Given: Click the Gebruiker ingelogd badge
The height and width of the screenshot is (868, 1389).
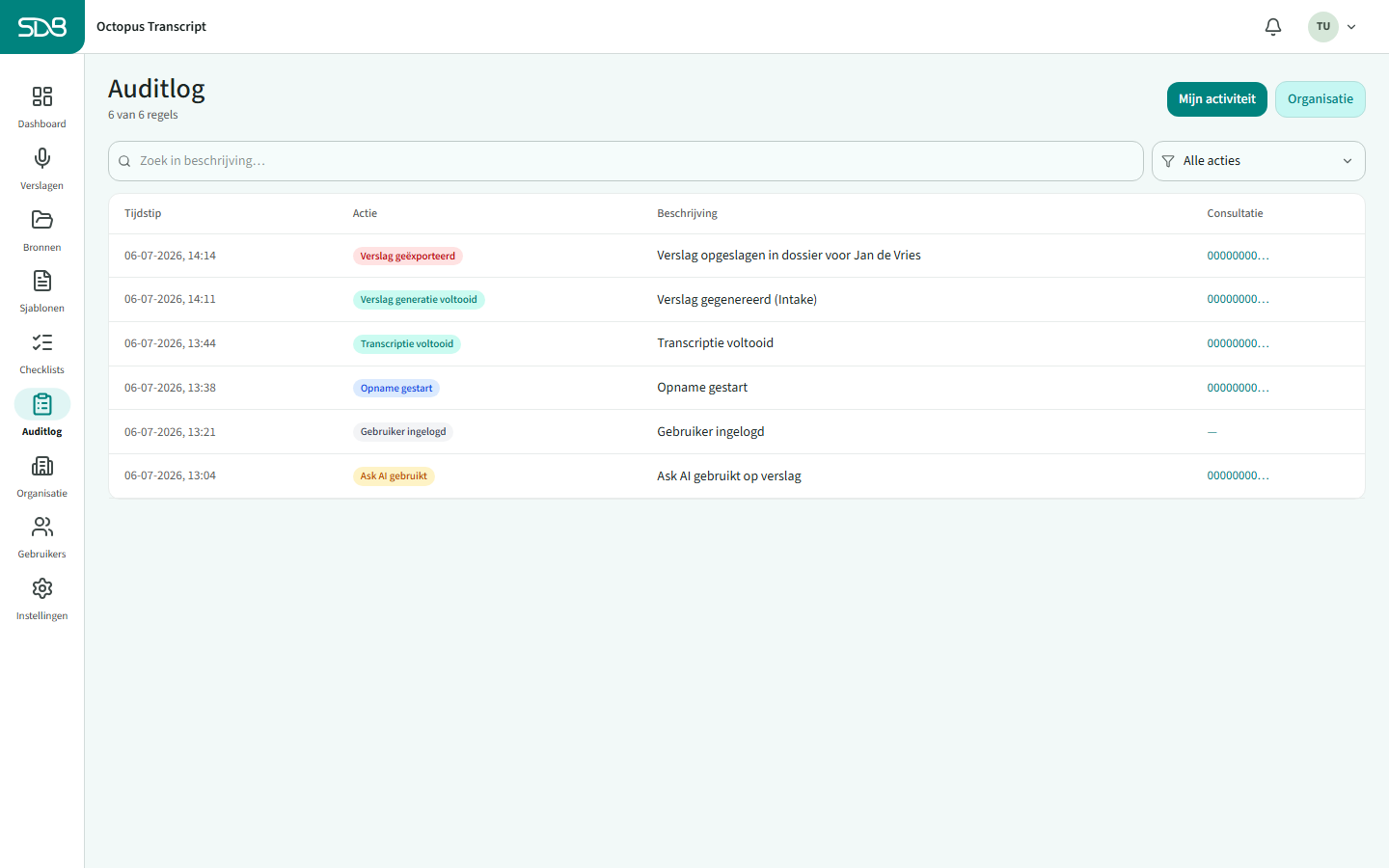Looking at the screenshot, I should [x=403, y=432].
